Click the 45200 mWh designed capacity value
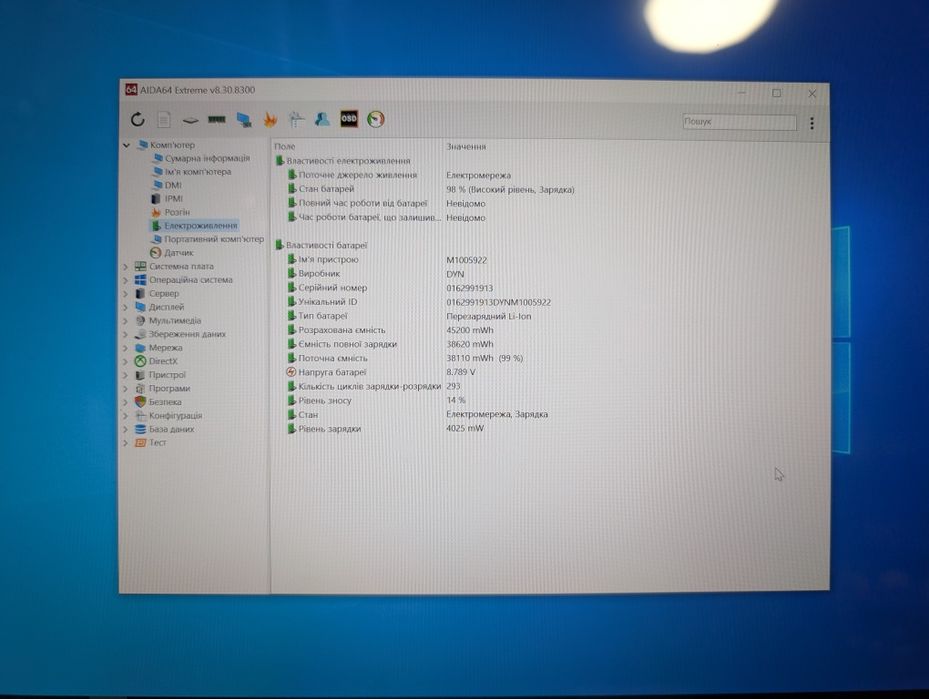The image size is (929, 699). [470, 331]
